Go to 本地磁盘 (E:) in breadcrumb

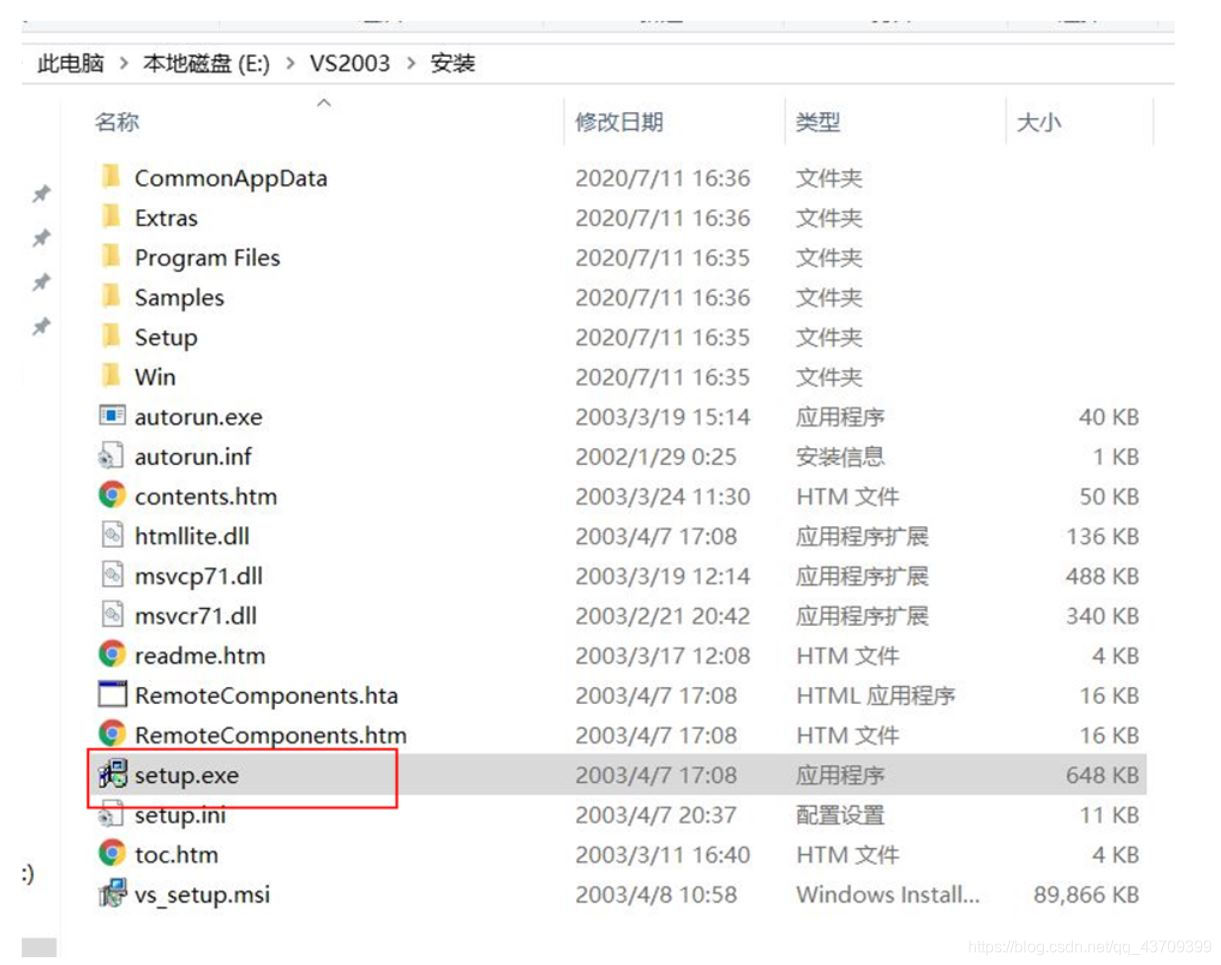pos(206,64)
